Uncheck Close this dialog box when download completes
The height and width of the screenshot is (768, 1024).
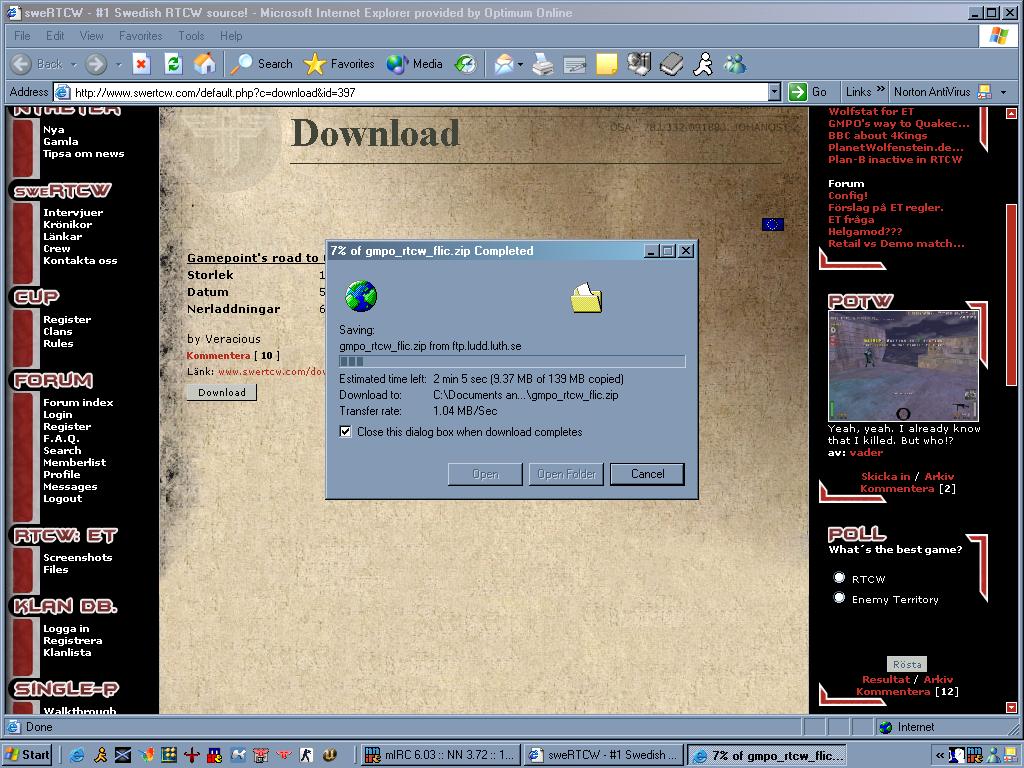click(345, 432)
